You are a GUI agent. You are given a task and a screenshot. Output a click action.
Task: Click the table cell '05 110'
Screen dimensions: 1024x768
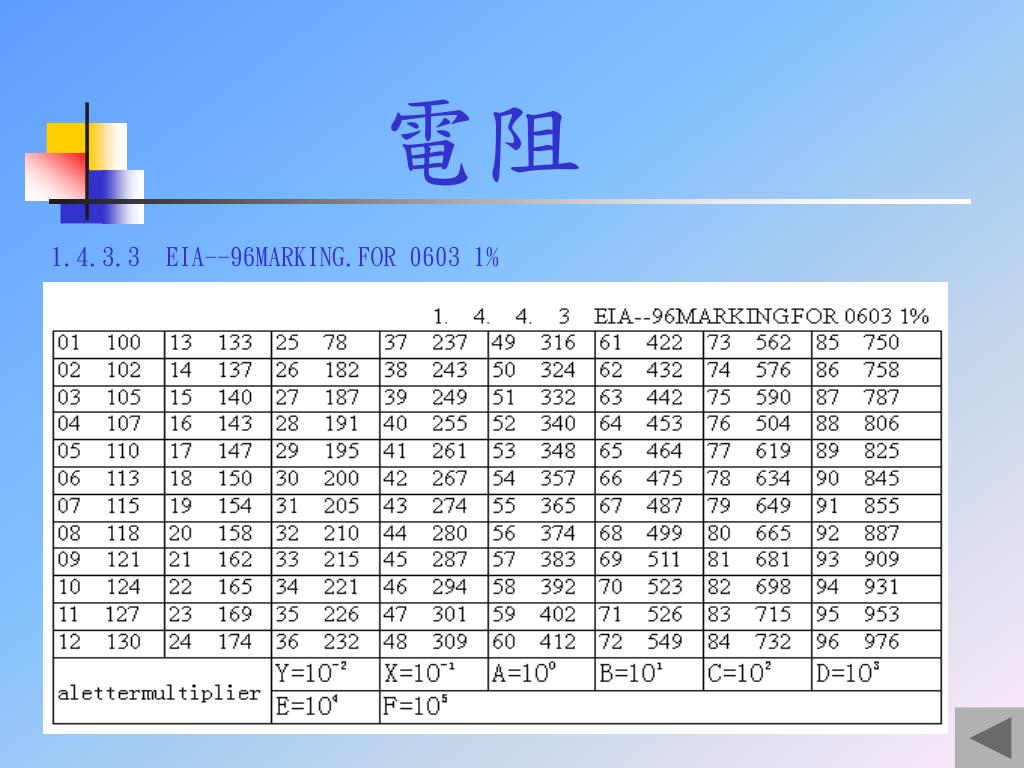pyautogui.click(x=108, y=453)
